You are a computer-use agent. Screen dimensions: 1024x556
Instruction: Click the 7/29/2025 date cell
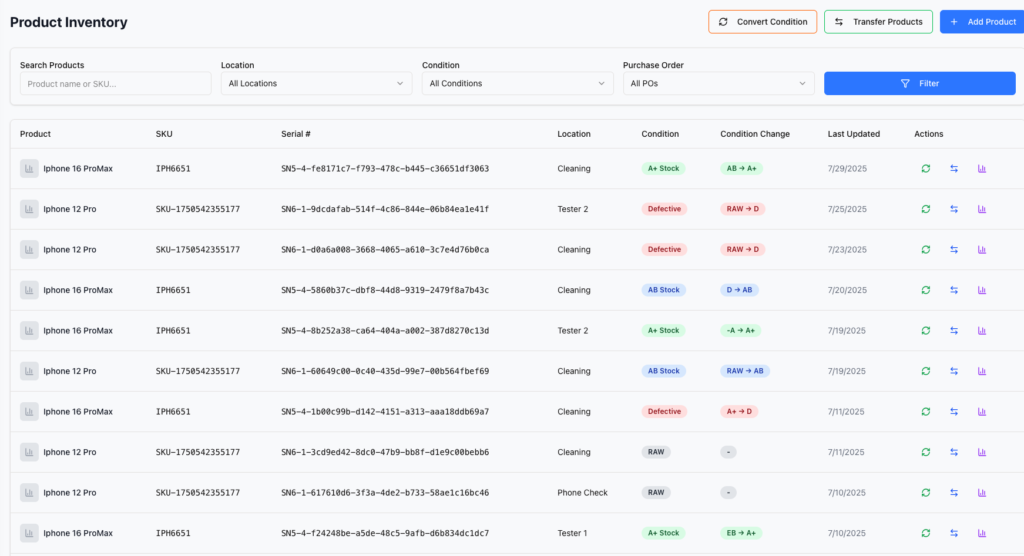tap(847, 169)
